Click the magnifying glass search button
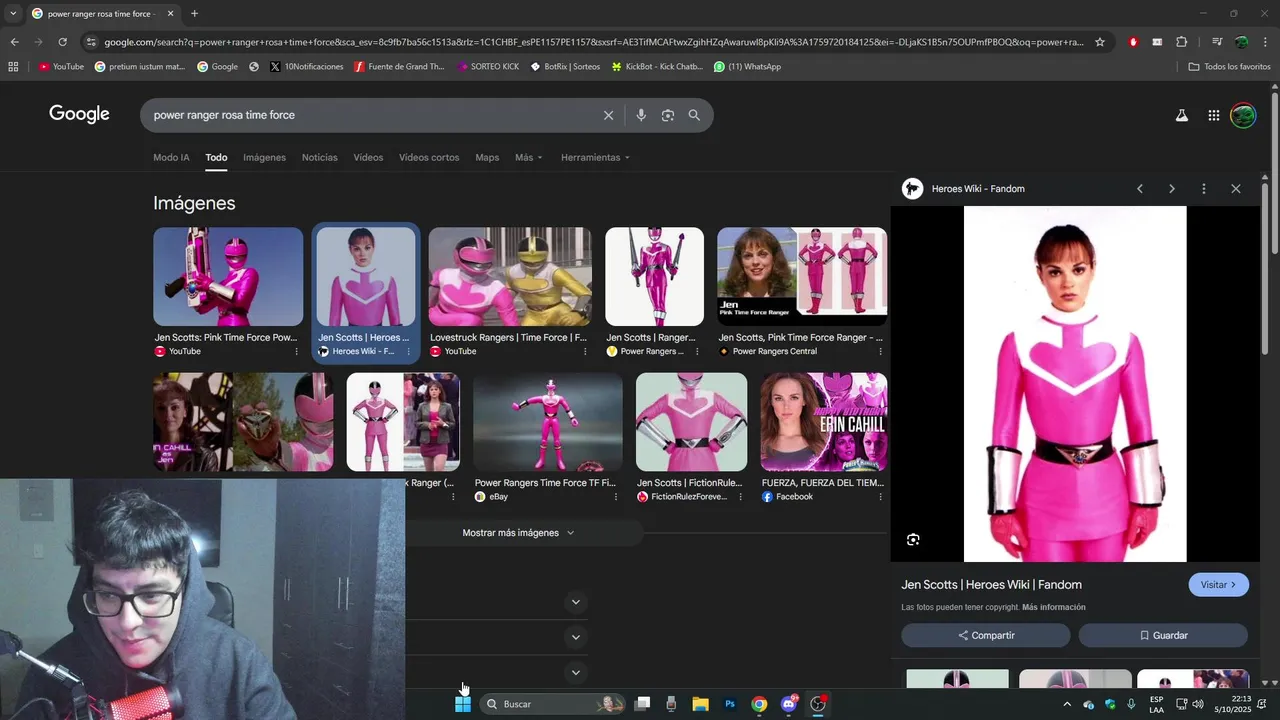 pyautogui.click(x=694, y=115)
